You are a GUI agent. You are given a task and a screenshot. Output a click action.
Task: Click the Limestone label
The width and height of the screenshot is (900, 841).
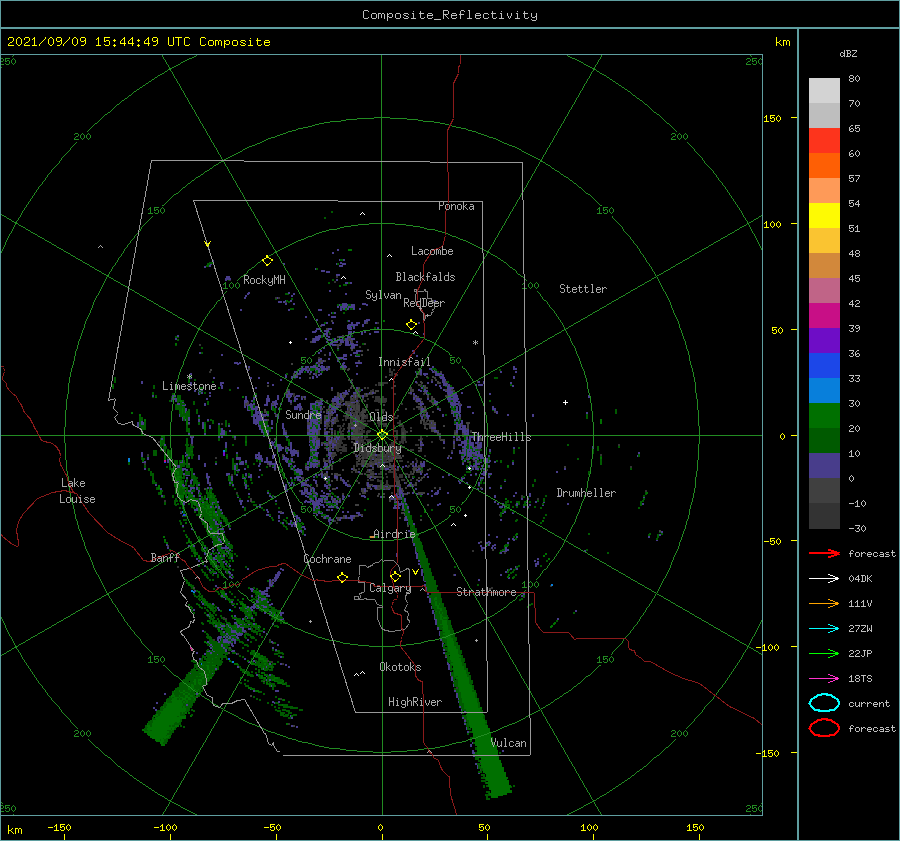click(x=189, y=386)
